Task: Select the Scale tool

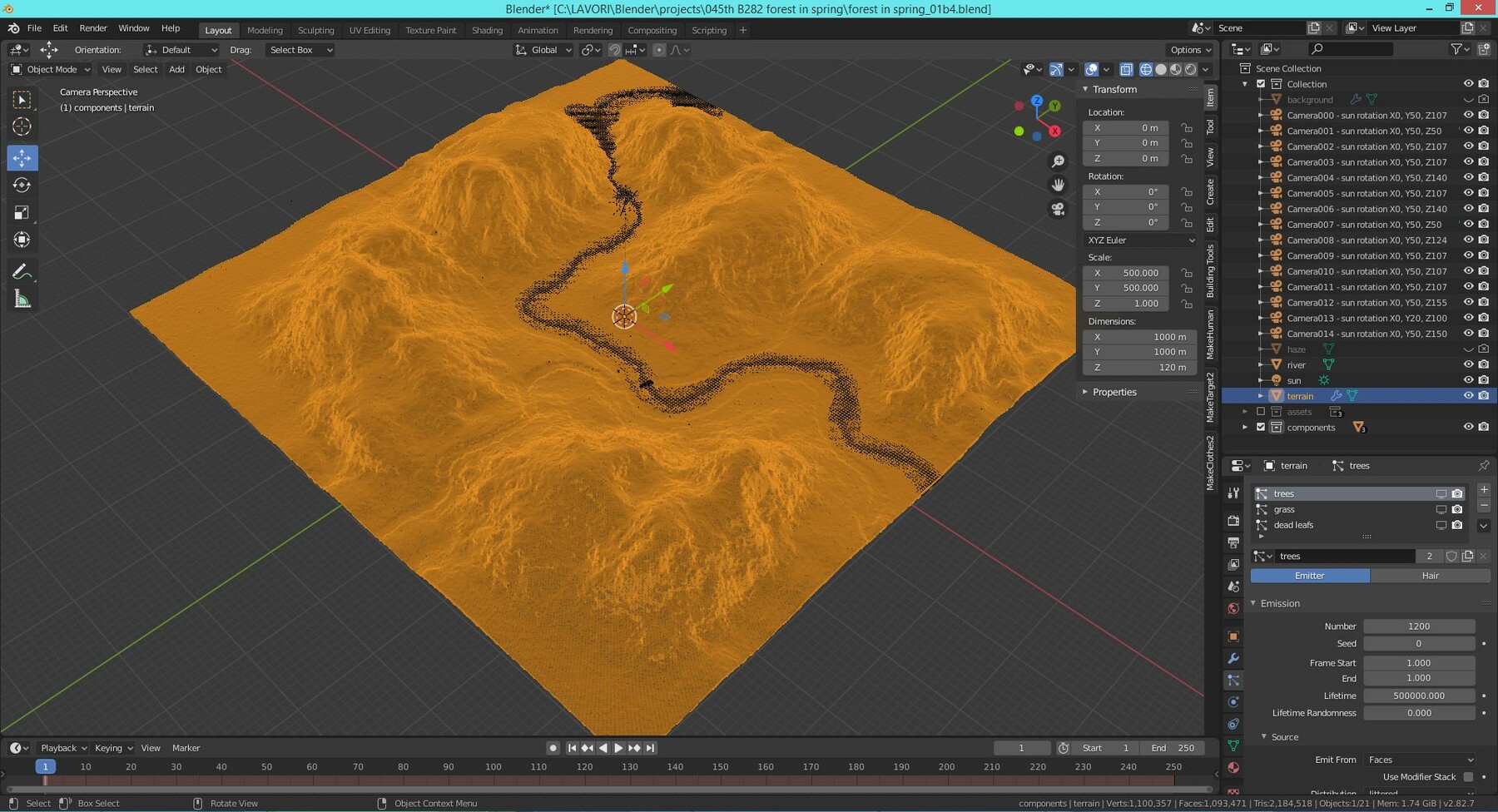Action: [x=22, y=212]
